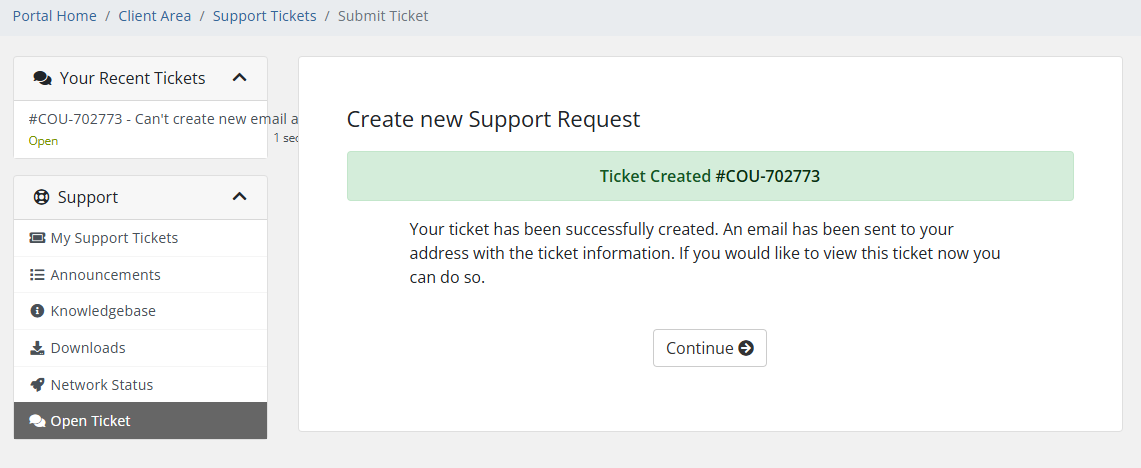Click the list icon next to Announcements
Screen dimensions: 1141x468
click(x=37, y=274)
